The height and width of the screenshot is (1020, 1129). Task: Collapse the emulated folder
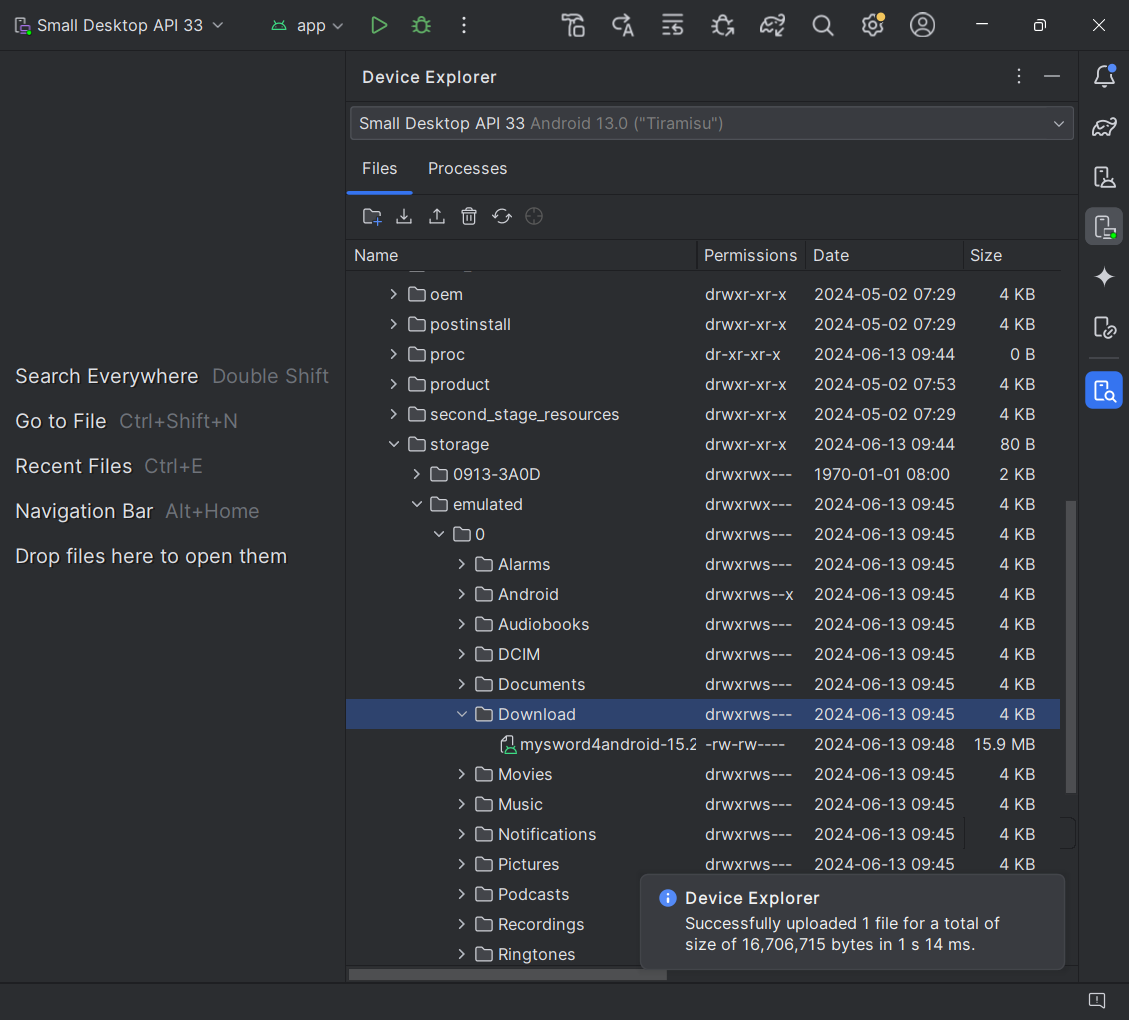[417, 505]
